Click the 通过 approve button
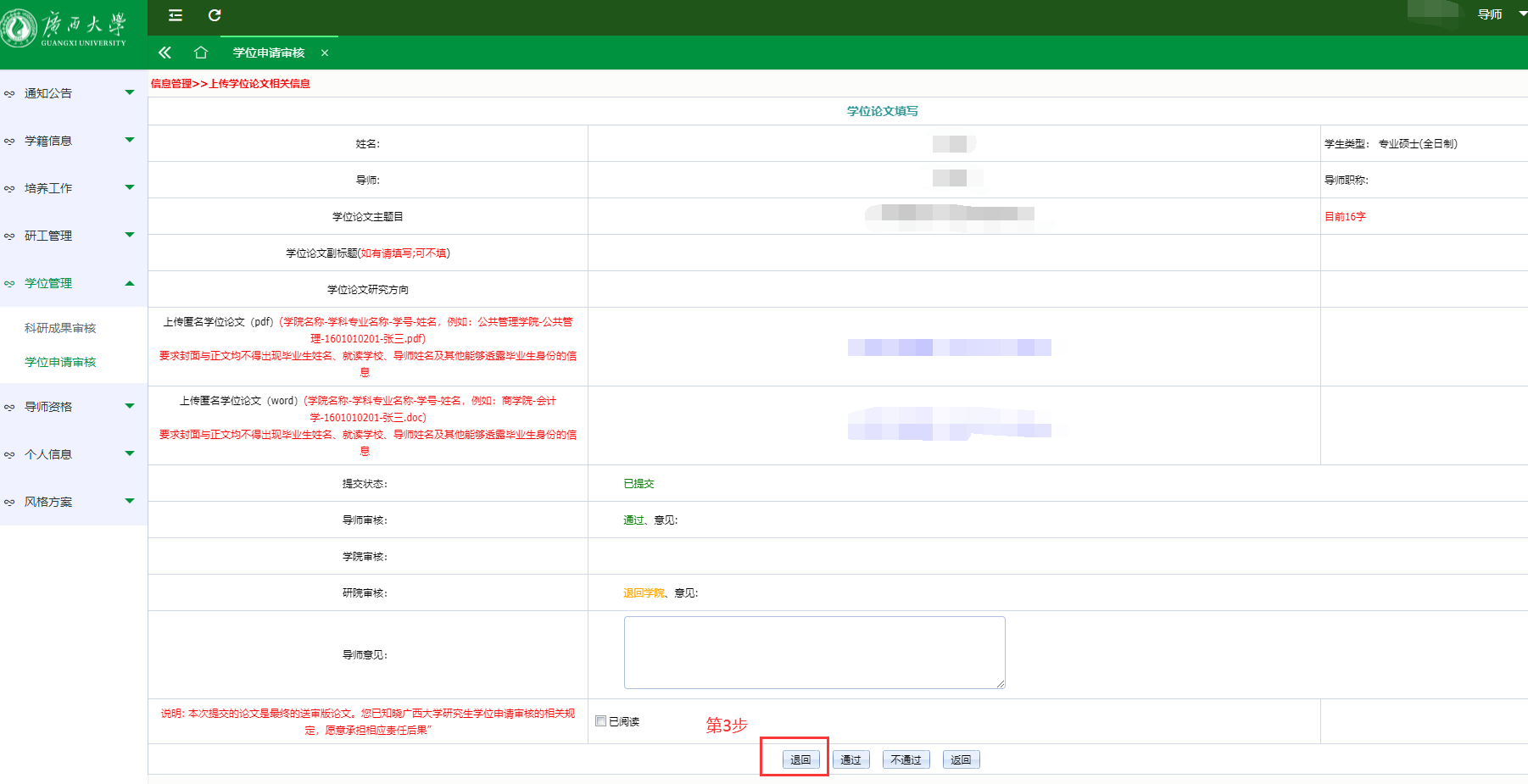The height and width of the screenshot is (784, 1528). (x=850, y=759)
